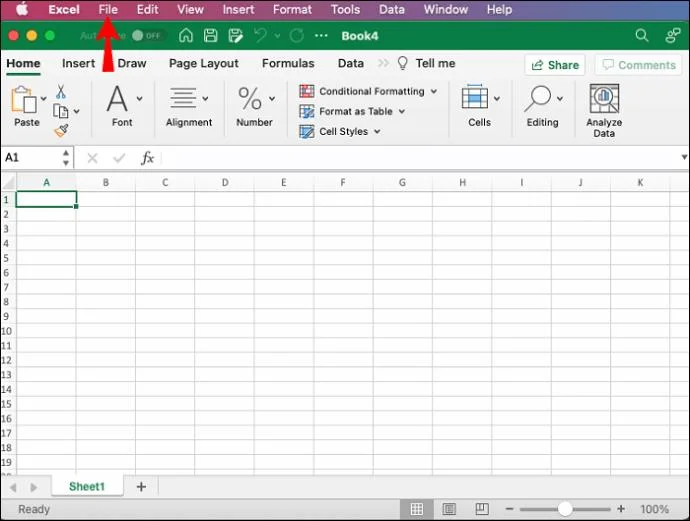The height and width of the screenshot is (521, 690).
Task: Open the Tools menu in menu bar
Action: (x=345, y=9)
